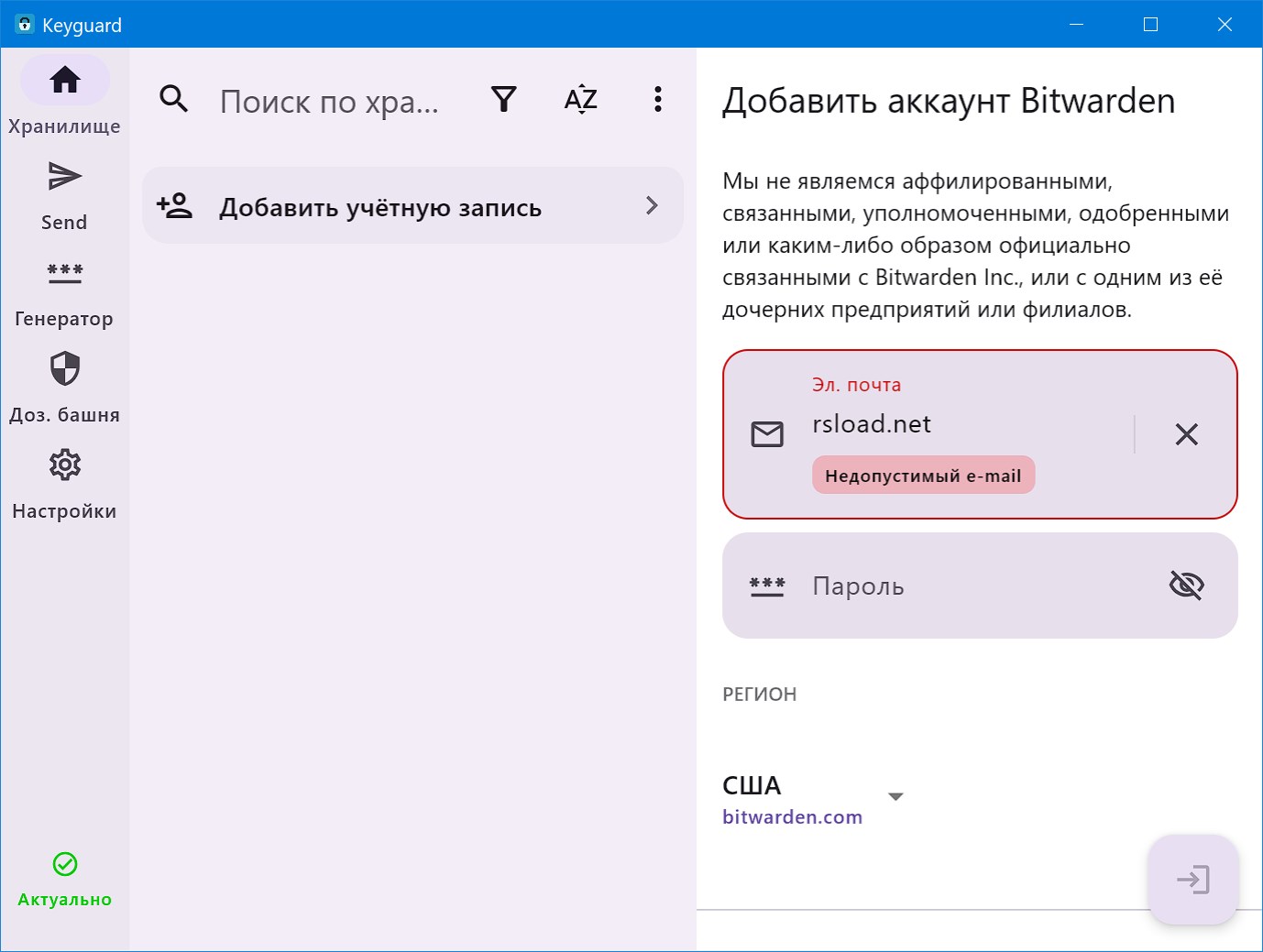Switch to the Send tab
This screenshot has width=1263, height=952.
(x=64, y=193)
